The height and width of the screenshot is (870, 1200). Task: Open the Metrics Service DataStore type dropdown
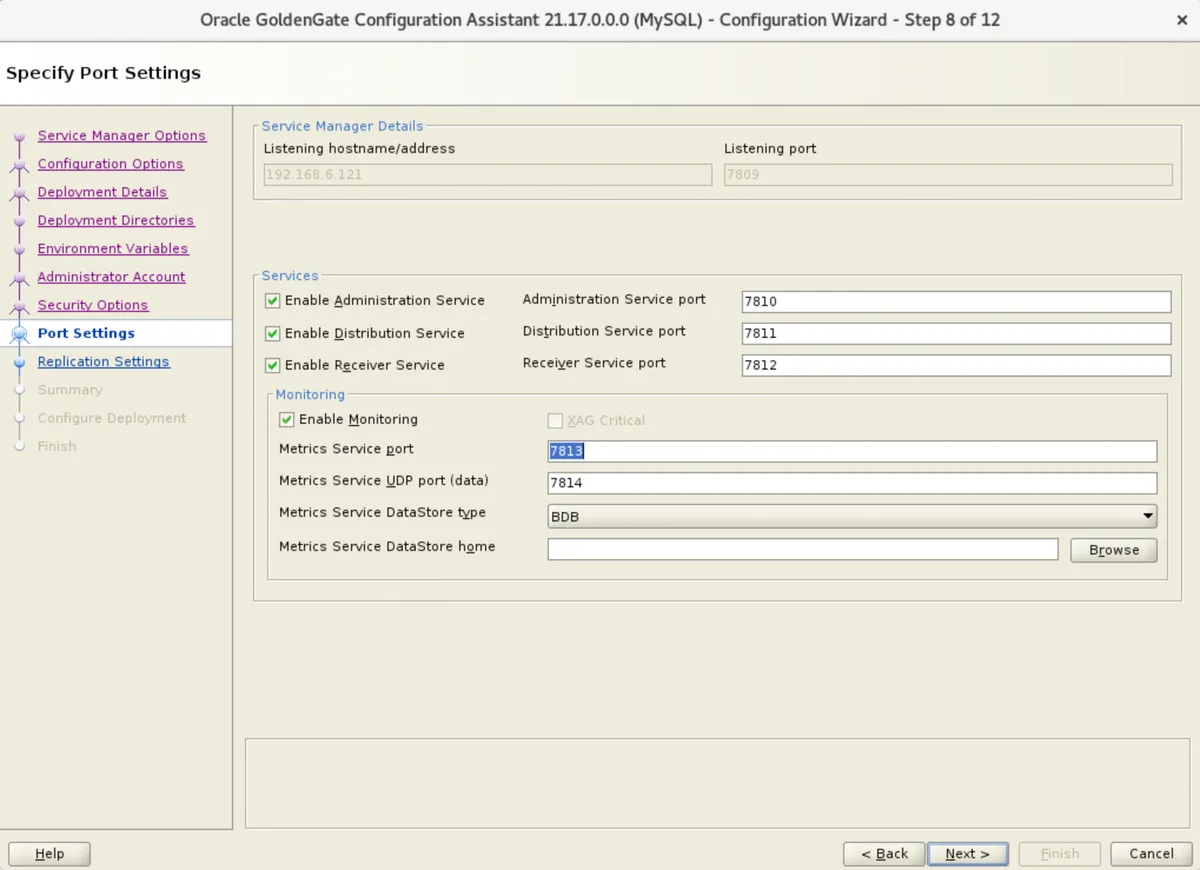[1150, 516]
